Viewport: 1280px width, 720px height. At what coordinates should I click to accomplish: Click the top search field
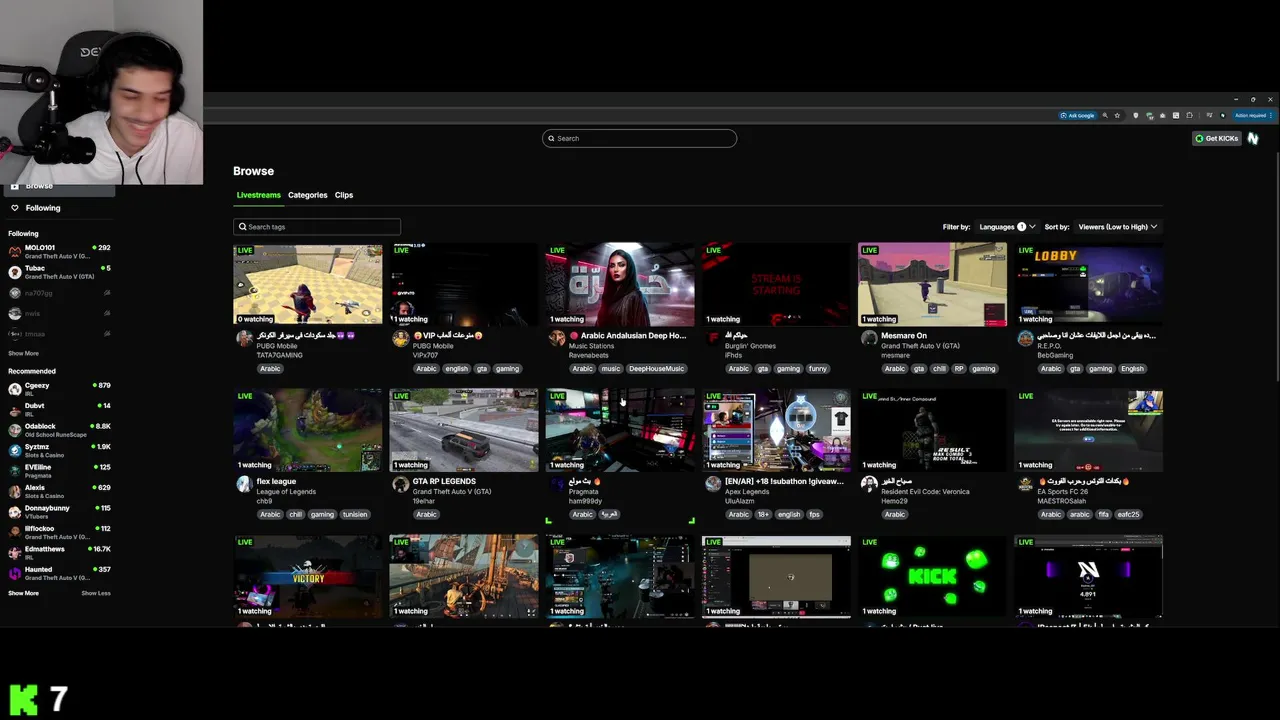(x=639, y=138)
